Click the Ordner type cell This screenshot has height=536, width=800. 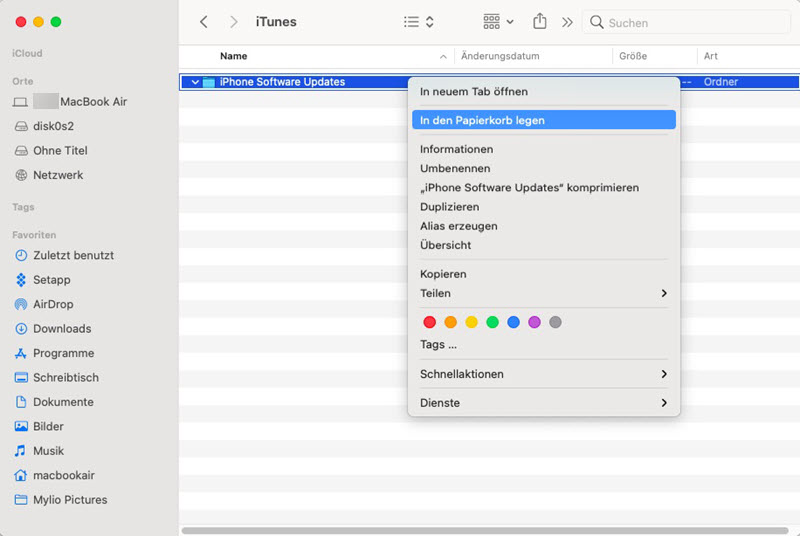(720, 82)
